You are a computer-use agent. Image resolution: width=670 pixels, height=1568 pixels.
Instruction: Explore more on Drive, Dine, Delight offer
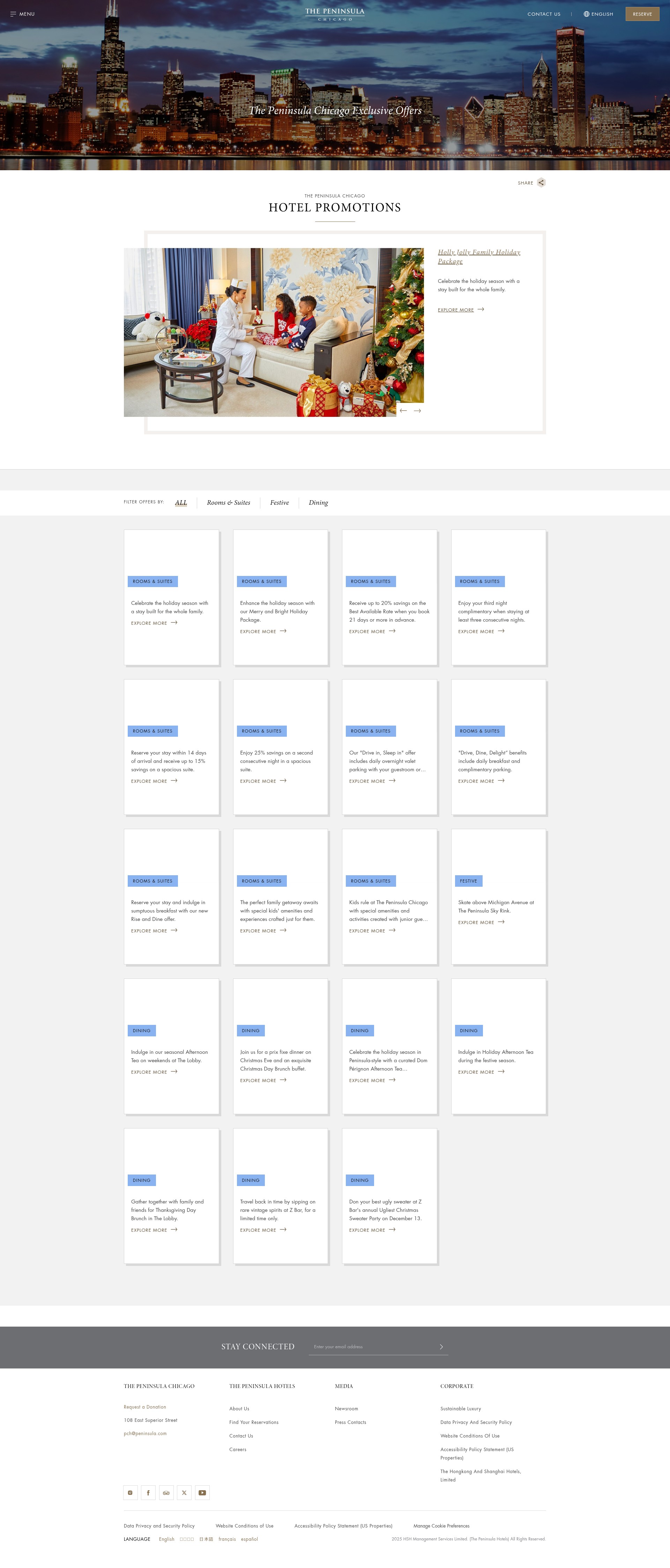(x=481, y=781)
